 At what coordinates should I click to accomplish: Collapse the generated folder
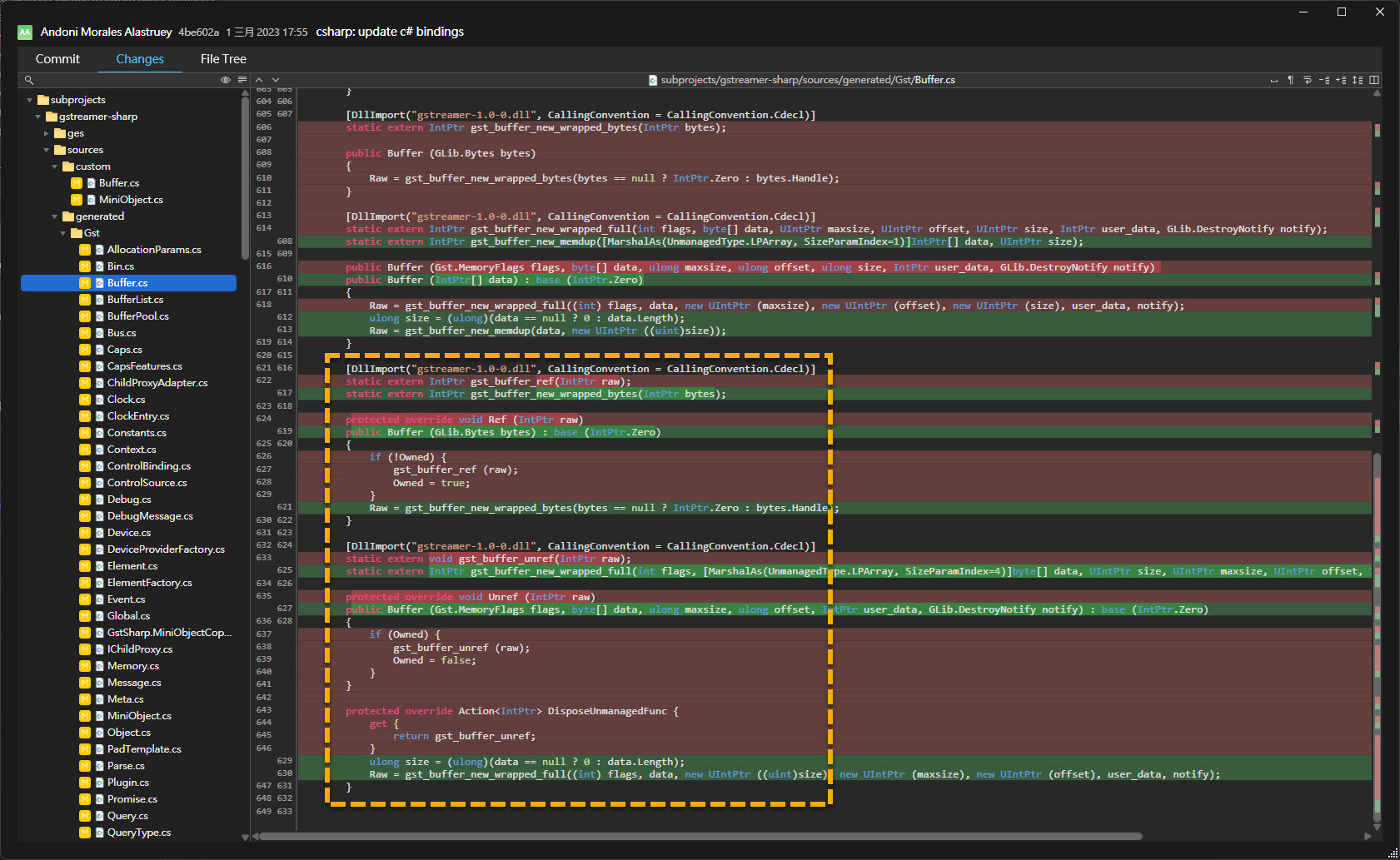click(x=55, y=216)
